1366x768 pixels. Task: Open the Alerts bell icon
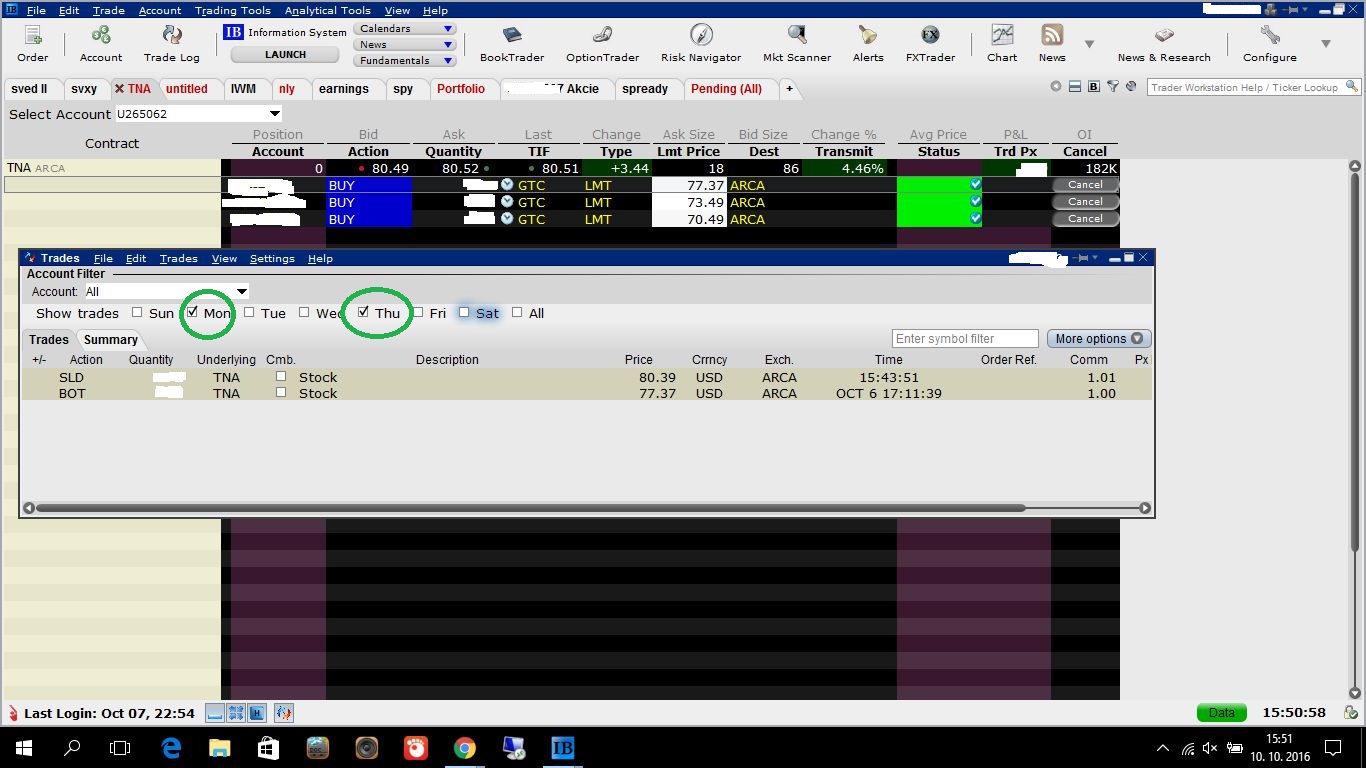[x=868, y=44]
